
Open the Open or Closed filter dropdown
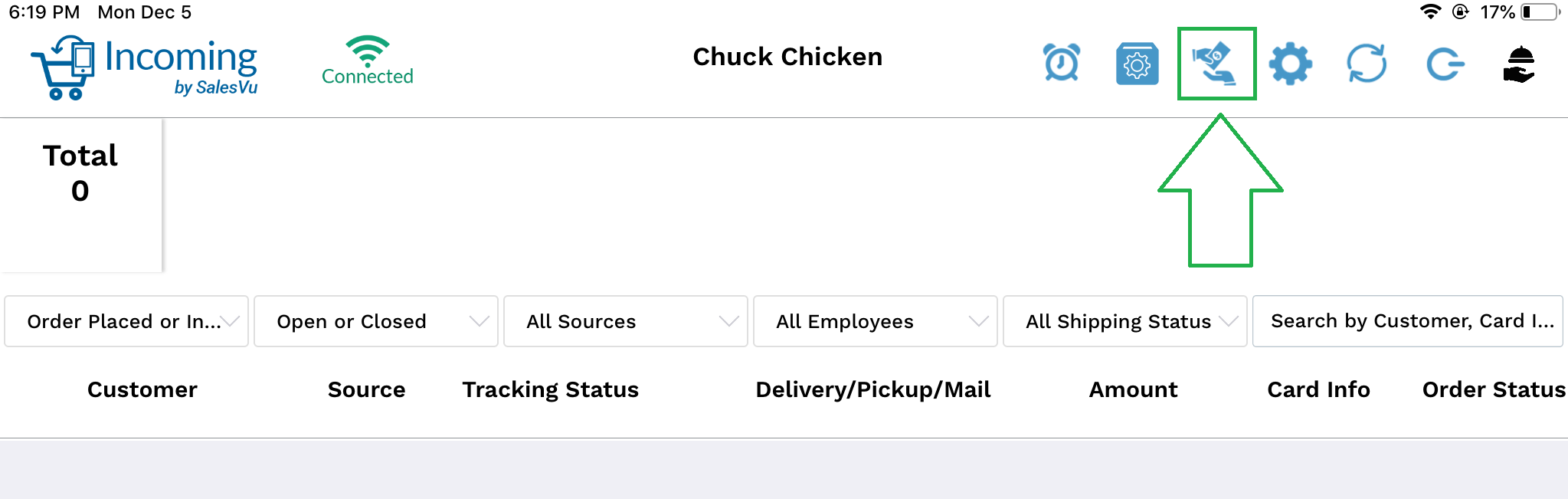(x=376, y=321)
